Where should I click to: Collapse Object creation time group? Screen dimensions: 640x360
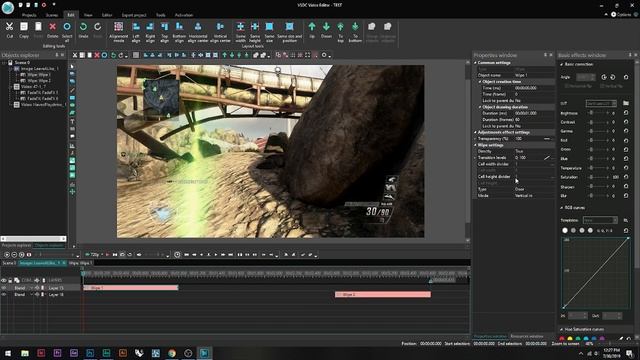point(480,82)
